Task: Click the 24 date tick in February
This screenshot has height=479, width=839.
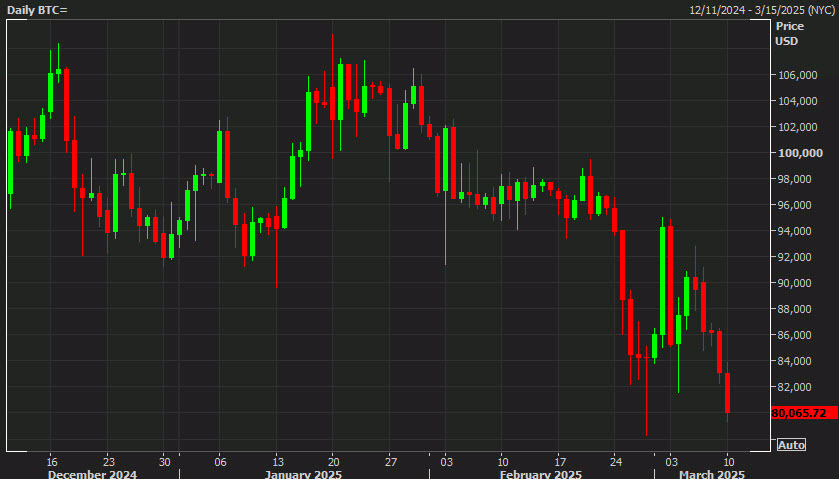Action: [616, 462]
